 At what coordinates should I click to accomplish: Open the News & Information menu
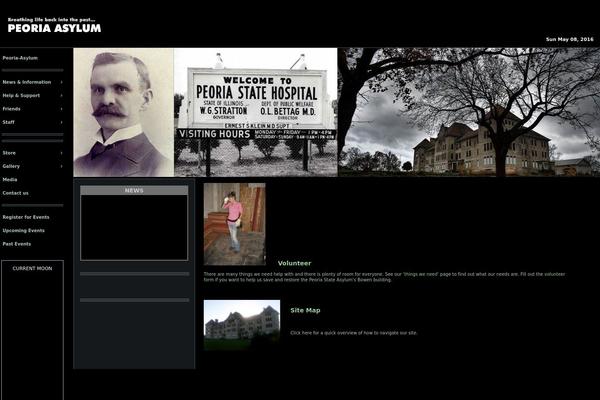(x=27, y=82)
